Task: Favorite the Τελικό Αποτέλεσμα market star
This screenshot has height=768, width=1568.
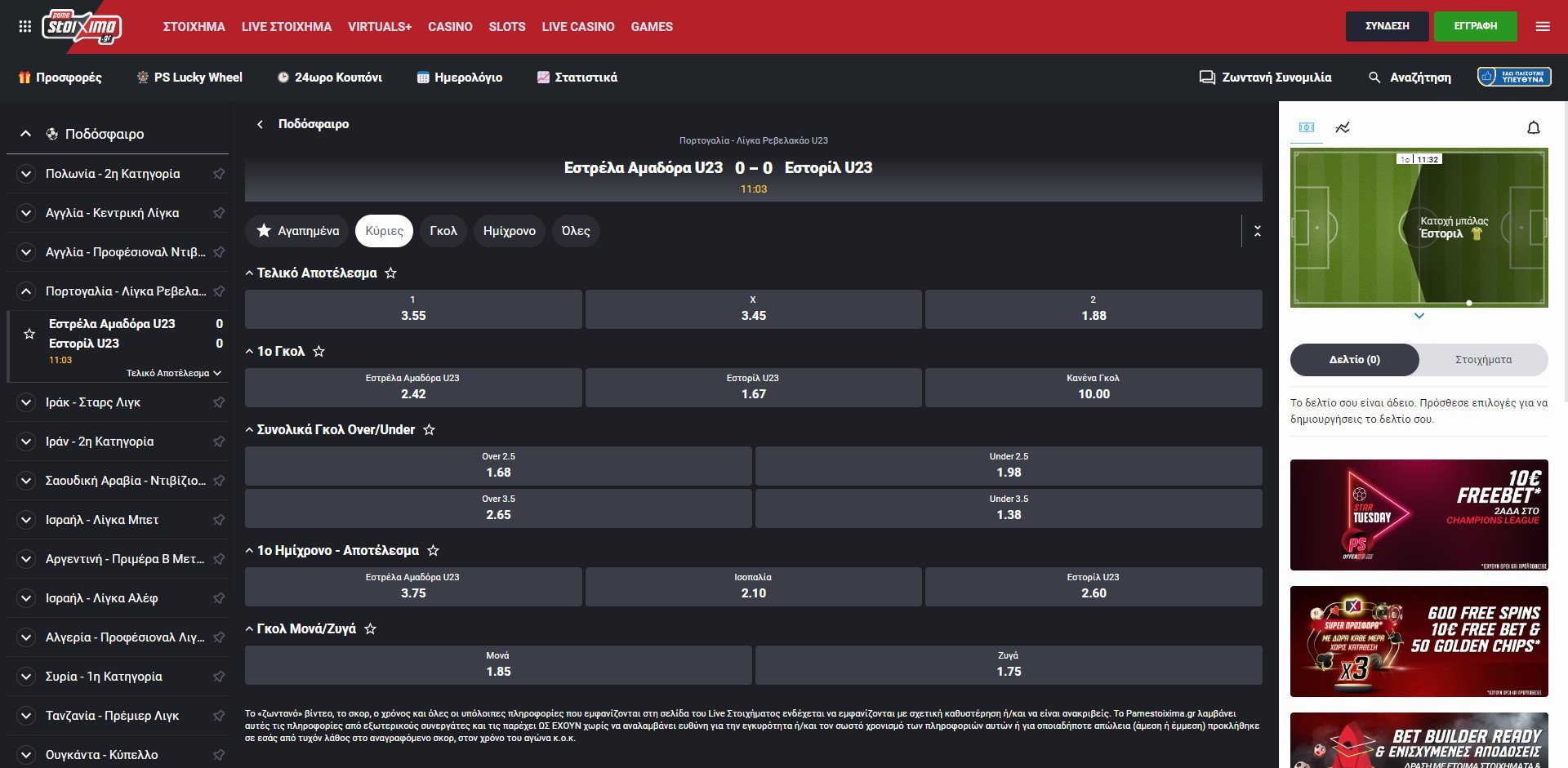Action: (x=390, y=273)
